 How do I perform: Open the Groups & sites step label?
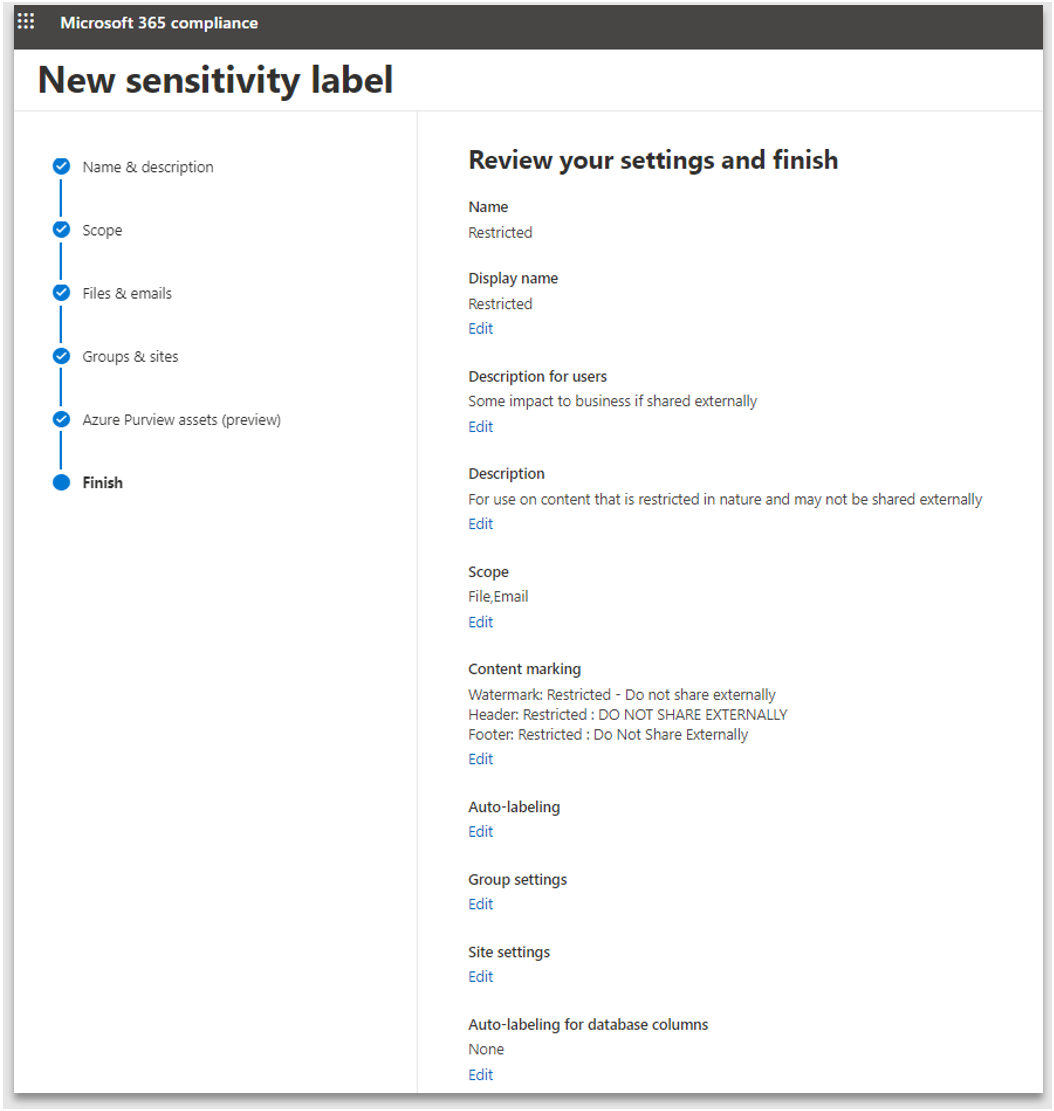[x=129, y=356]
